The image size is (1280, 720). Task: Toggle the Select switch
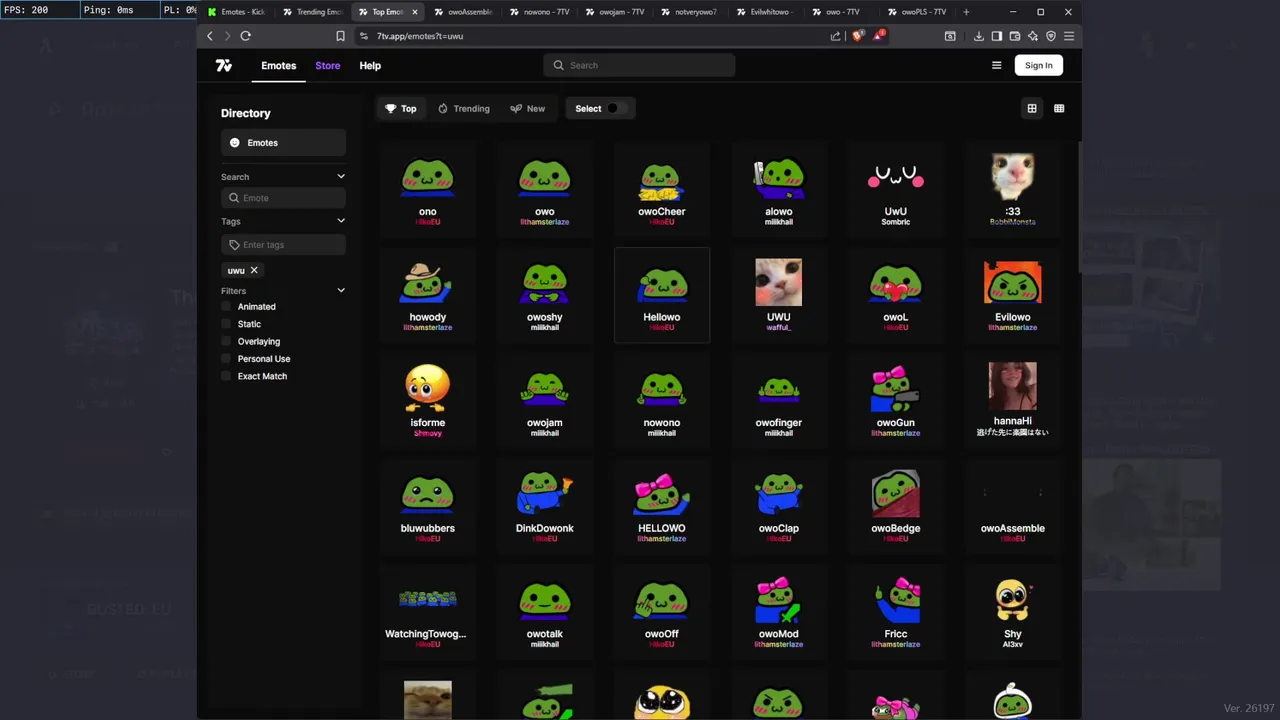[x=616, y=108]
